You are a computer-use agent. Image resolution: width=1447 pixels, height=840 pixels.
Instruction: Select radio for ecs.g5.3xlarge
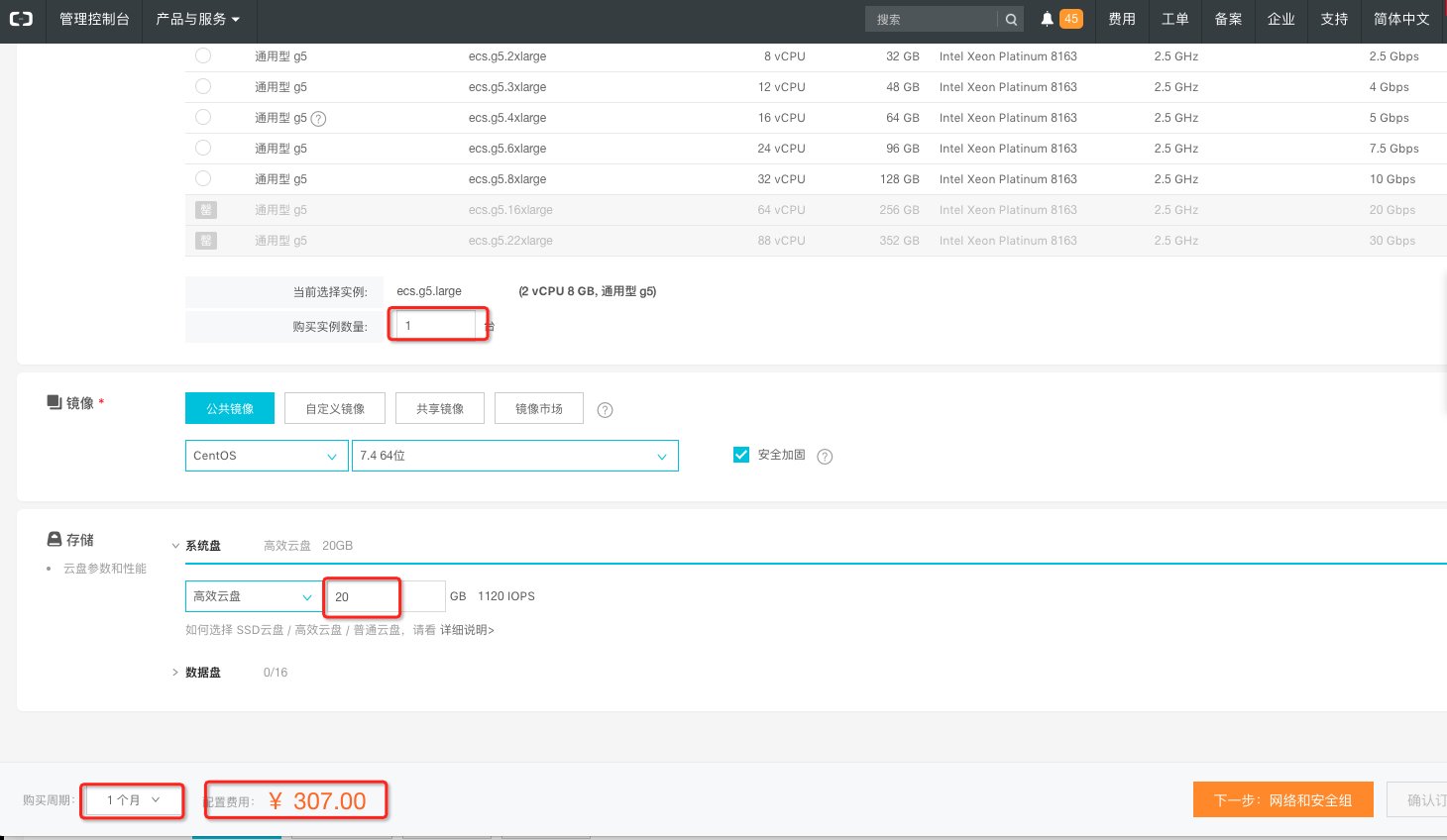[x=203, y=86]
